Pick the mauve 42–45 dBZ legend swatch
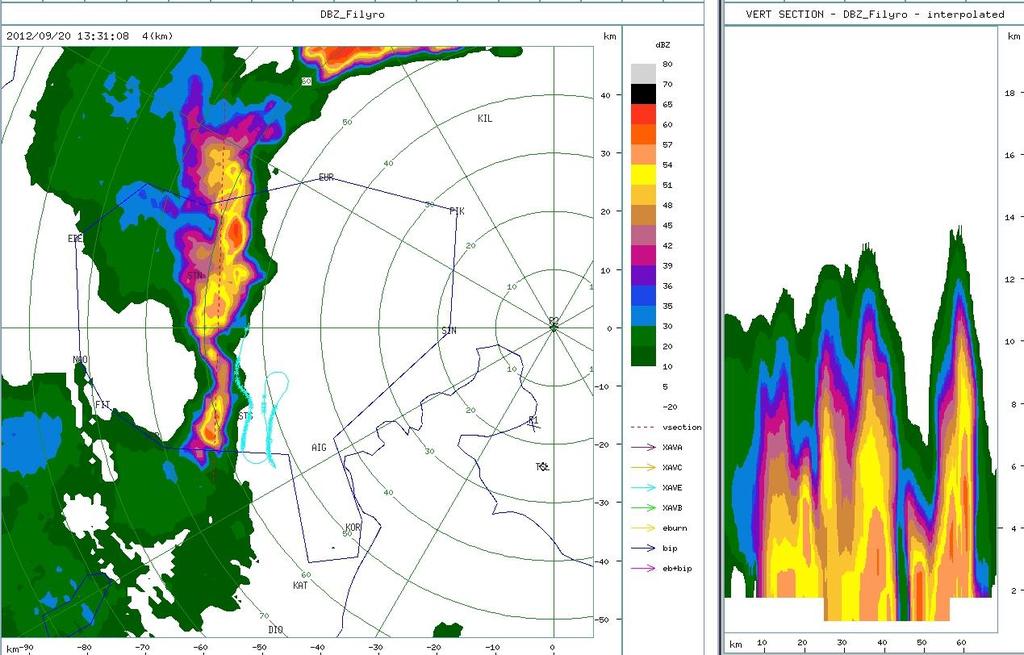Viewport: 1024px width, 655px height. [x=643, y=236]
